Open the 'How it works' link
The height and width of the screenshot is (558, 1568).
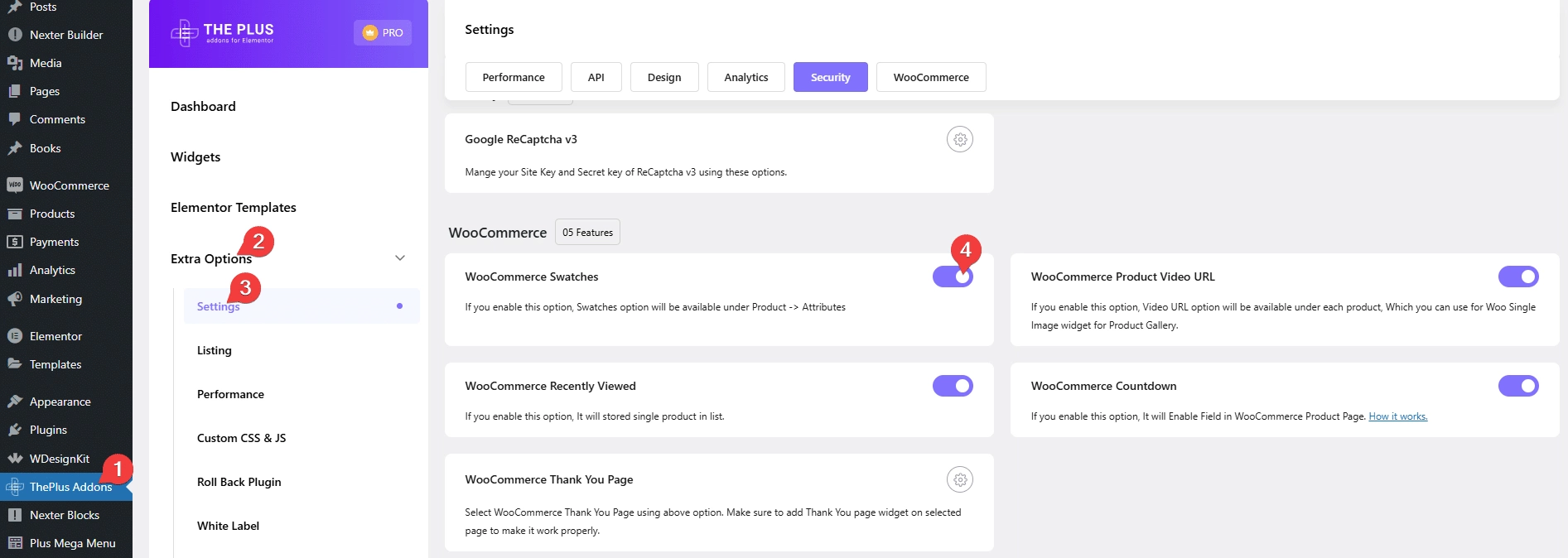1397,416
